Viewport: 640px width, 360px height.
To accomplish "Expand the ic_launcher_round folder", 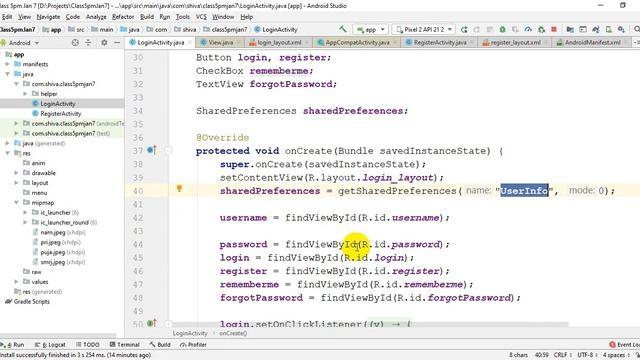I will pos(25,222).
